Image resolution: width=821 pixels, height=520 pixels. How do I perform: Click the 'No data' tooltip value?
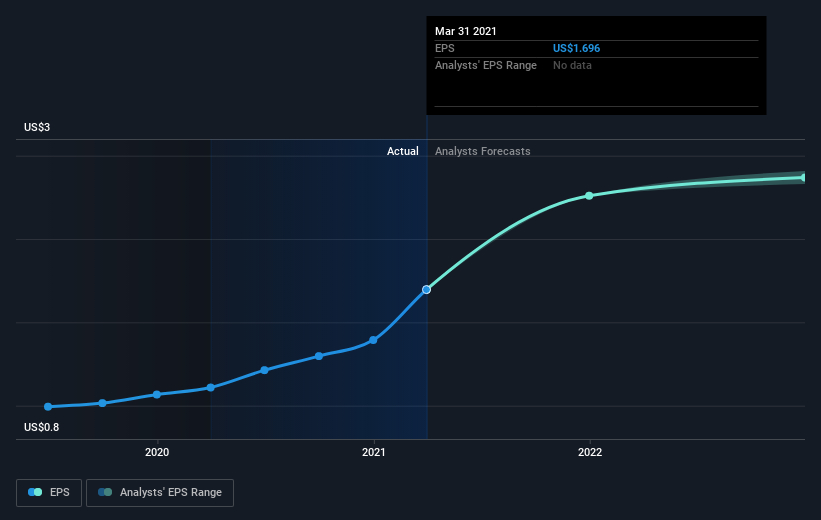572,65
